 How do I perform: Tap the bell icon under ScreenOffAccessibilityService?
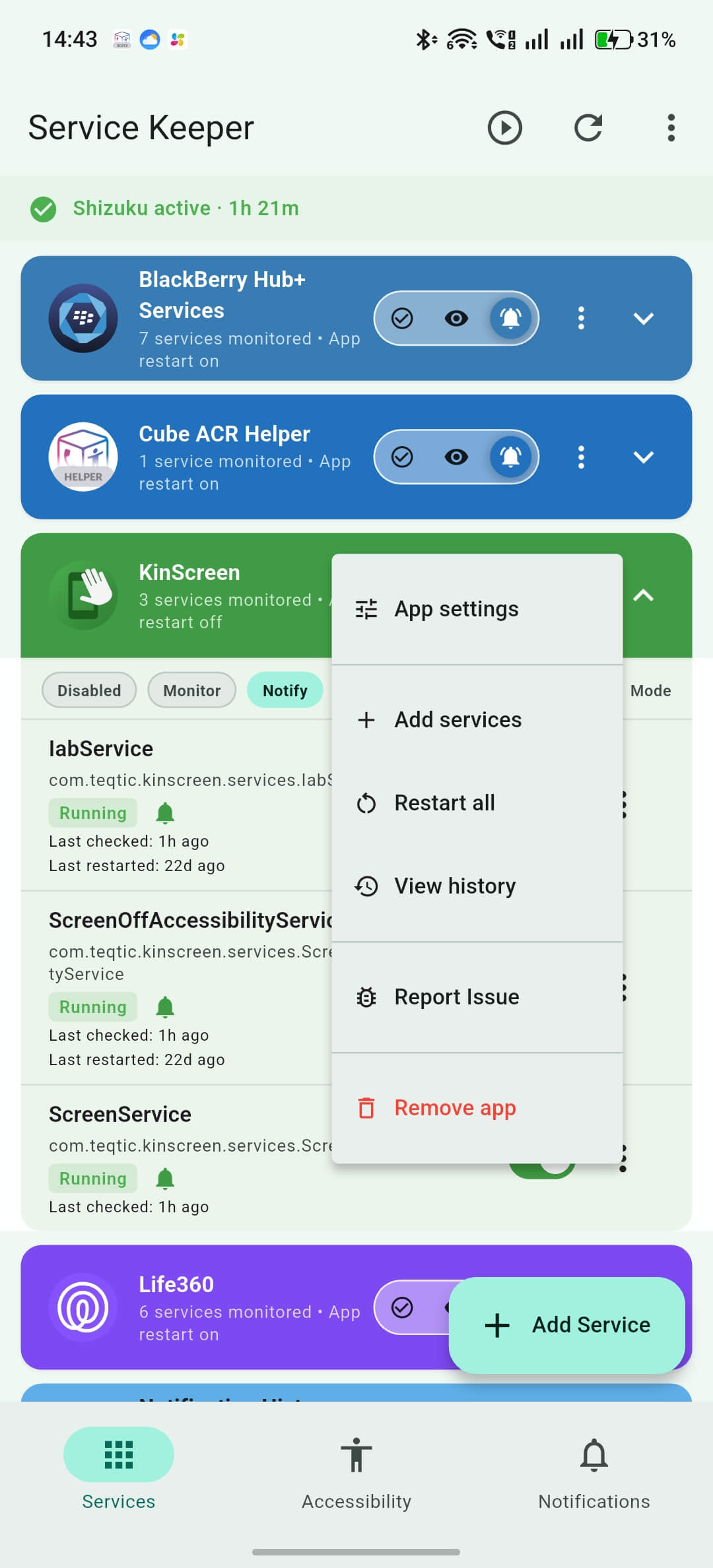[x=165, y=1007]
